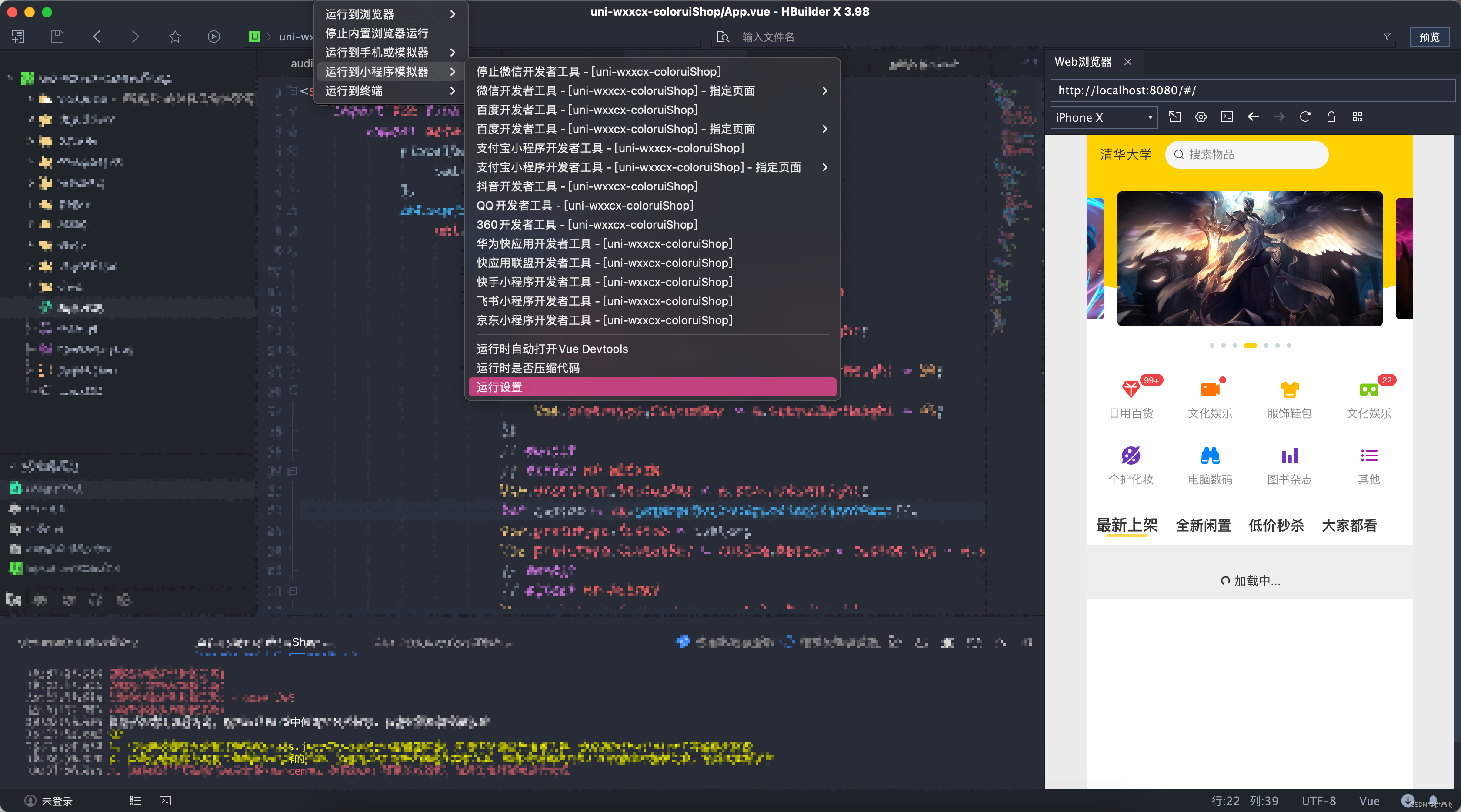Go forward with the right arrow toolbar icon
The width and height of the screenshot is (1461, 812).
[x=135, y=37]
